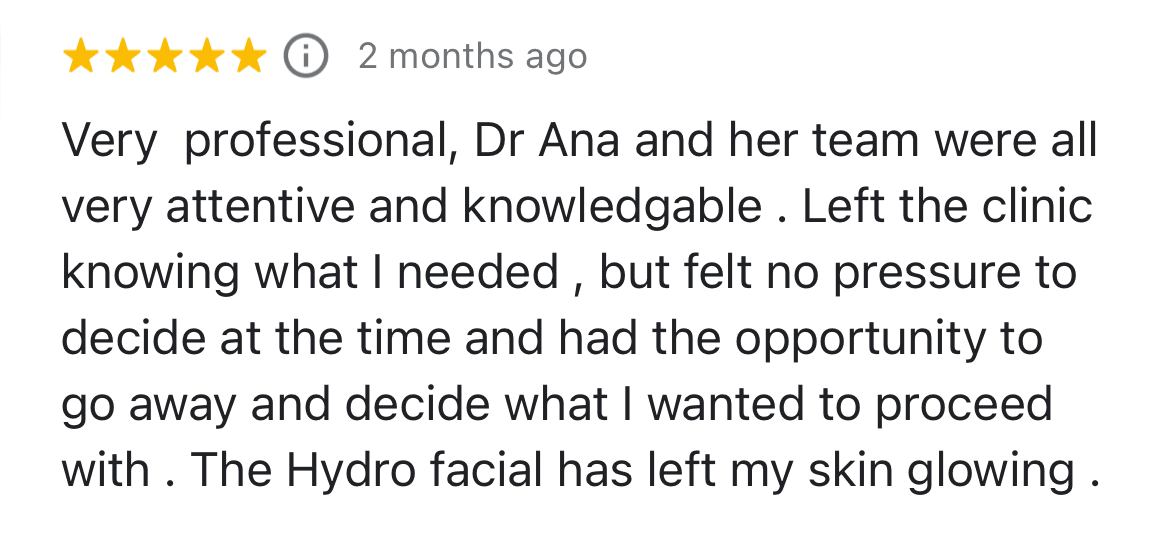This screenshot has width=1170, height=537.
Task: Click 'Left the clinic' phrase
Action: pyautogui.click(x=946, y=207)
